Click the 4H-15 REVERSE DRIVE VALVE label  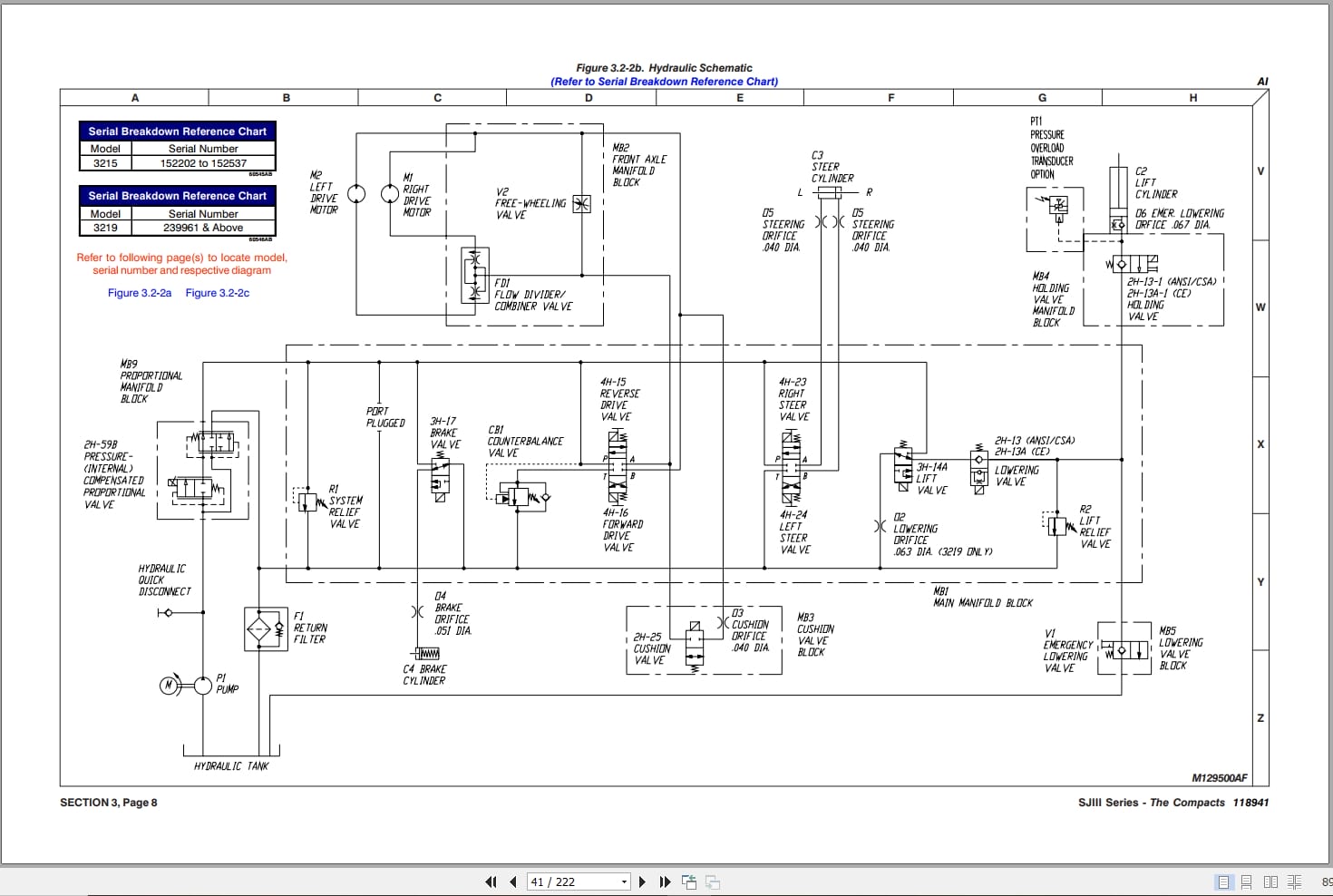[x=619, y=400]
